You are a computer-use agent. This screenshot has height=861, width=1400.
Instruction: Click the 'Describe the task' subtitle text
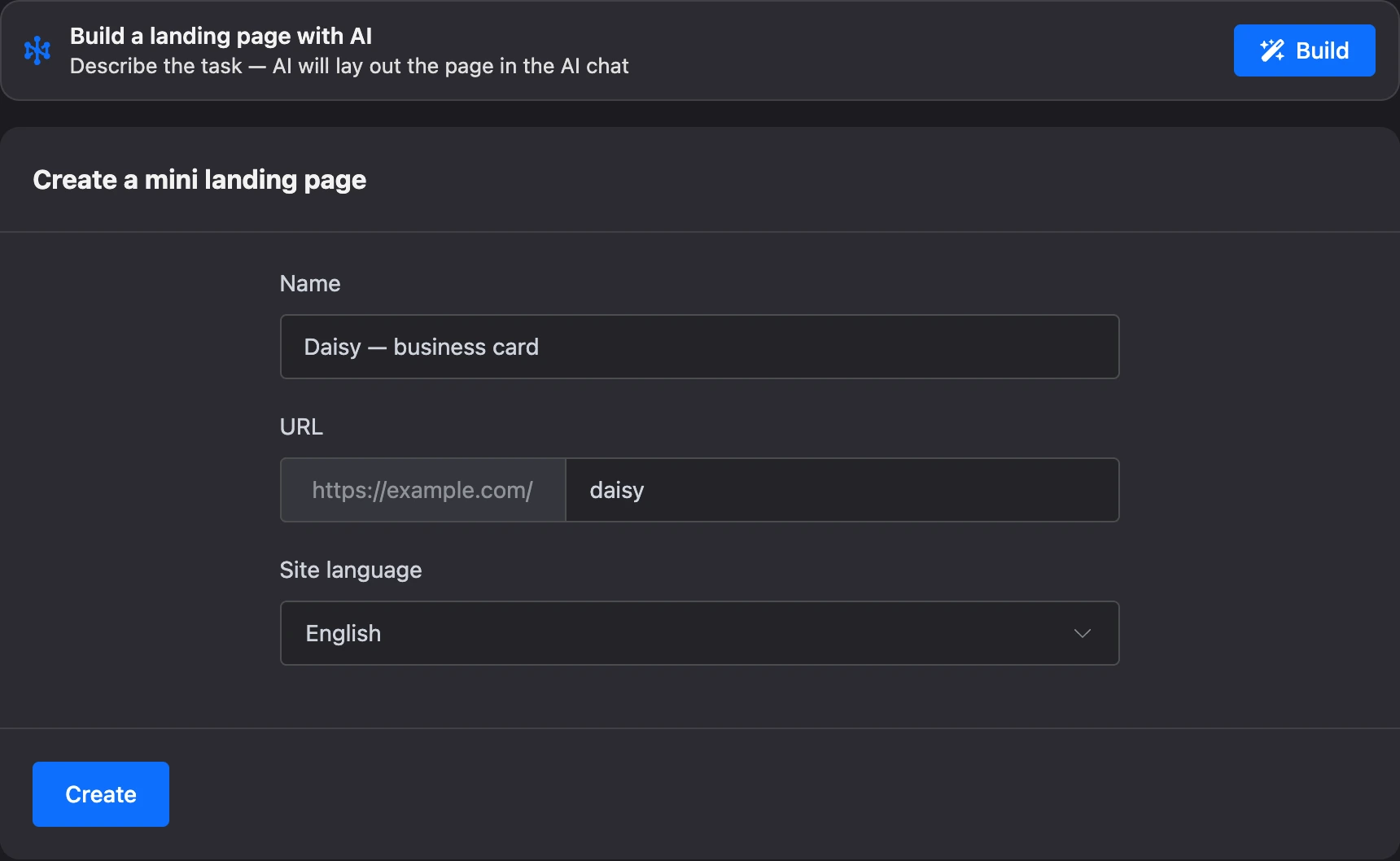pos(349,66)
